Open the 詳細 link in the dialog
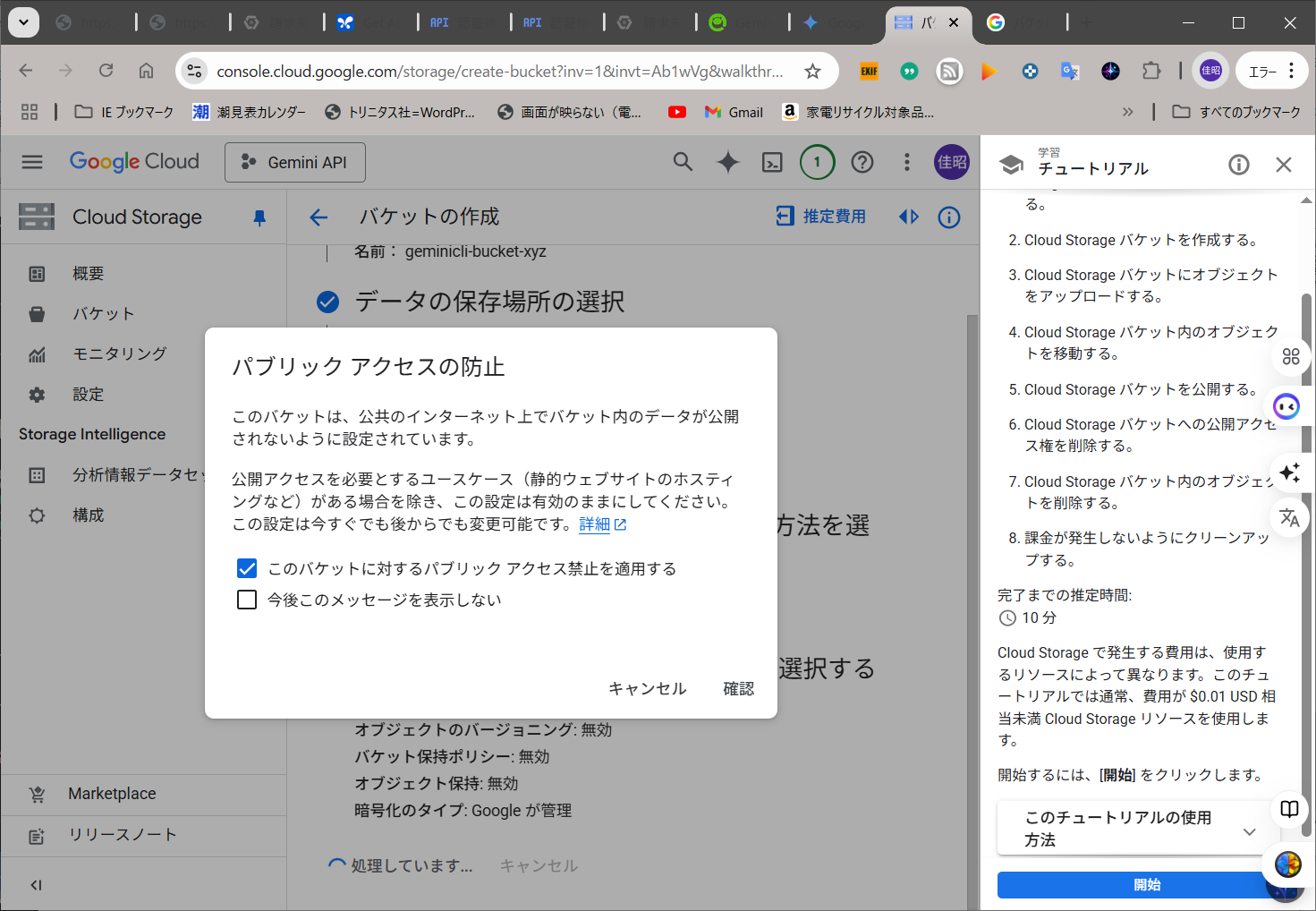The image size is (1316, 911). [x=595, y=524]
